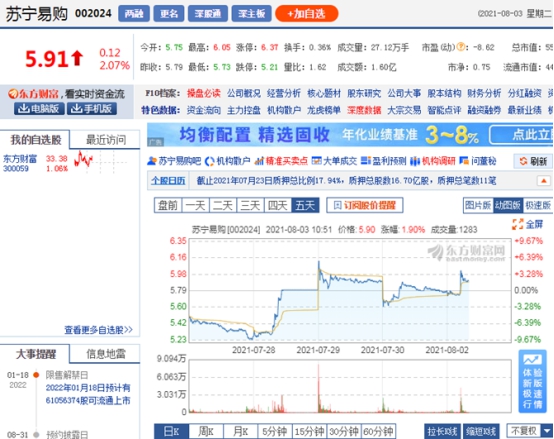Select 二天 chart range
554x439 pixels.
pyautogui.click(x=223, y=205)
